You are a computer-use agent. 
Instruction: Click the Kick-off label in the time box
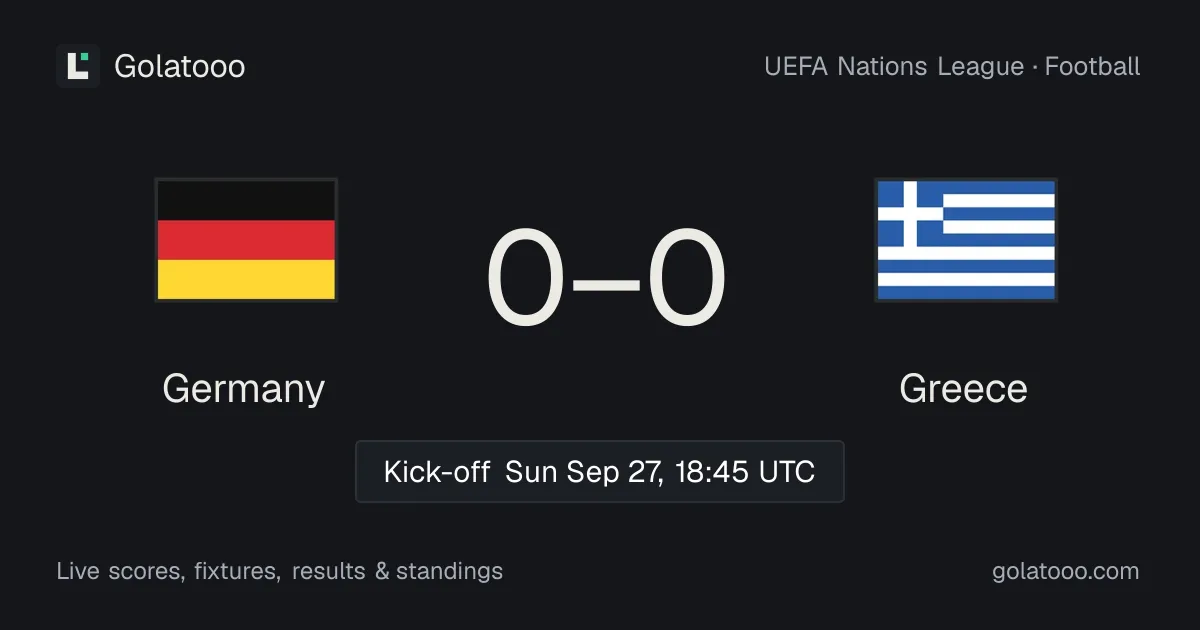(x=437, y=472)
